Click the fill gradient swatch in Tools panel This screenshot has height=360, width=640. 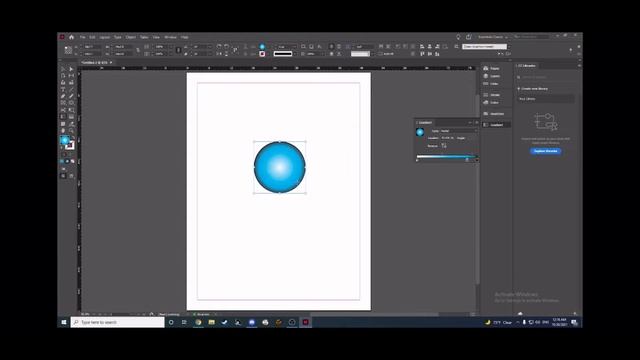pos(64,140)
